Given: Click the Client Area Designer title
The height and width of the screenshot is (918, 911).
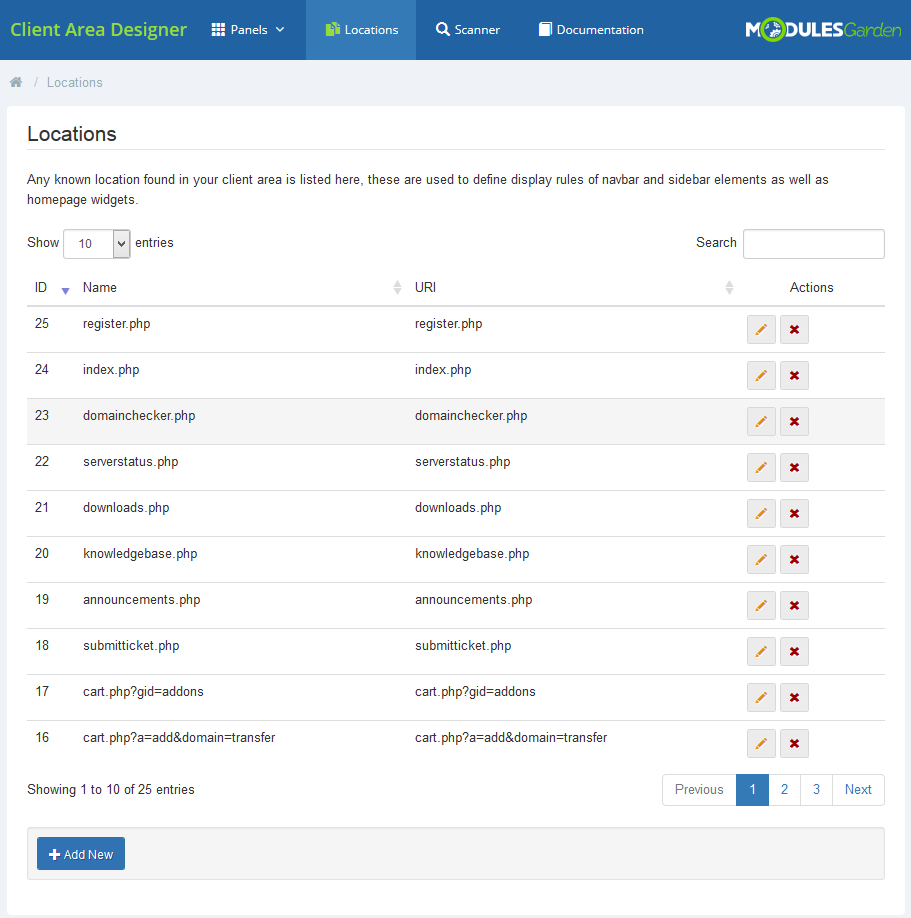Looking at the screenshot, I should tap(98, 30).
